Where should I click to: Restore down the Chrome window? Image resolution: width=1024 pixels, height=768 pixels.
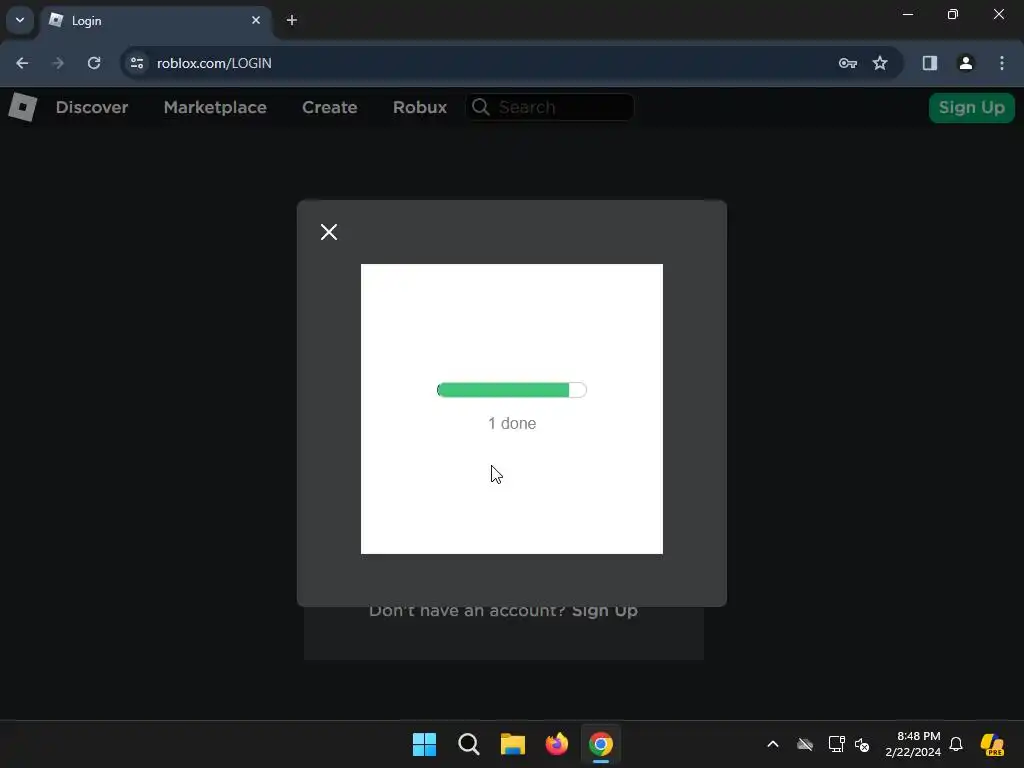coord(953,14)
